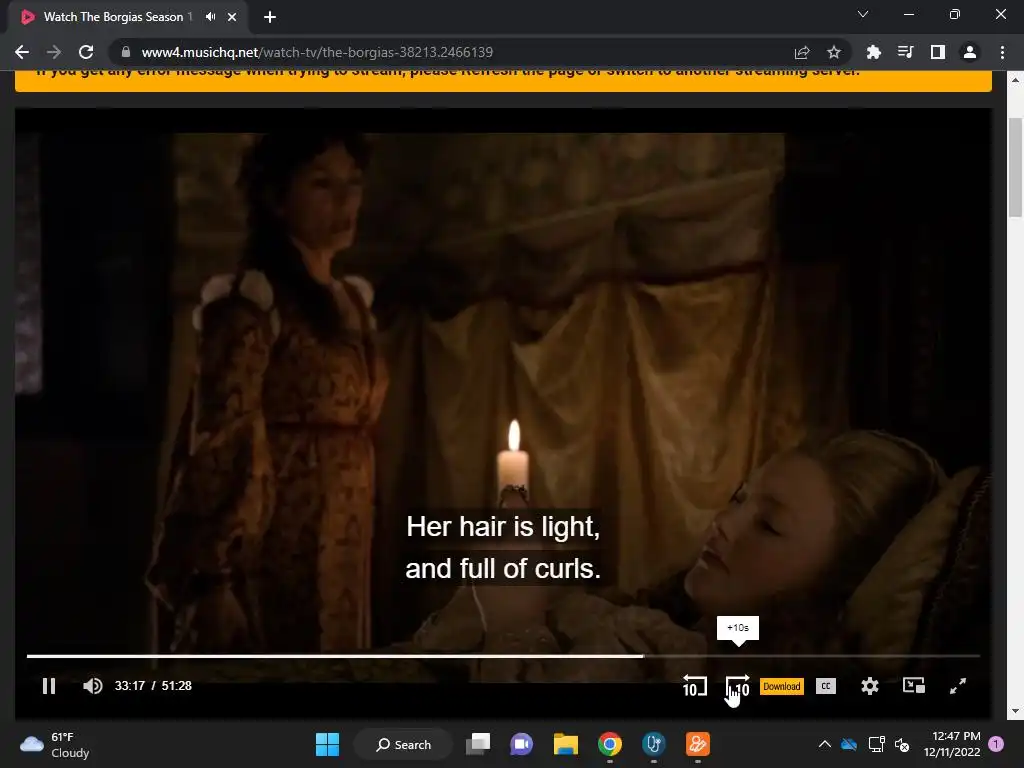Pause the video playback
Image resolution: width=1024 pixels, height=768 pixels.
49,686
